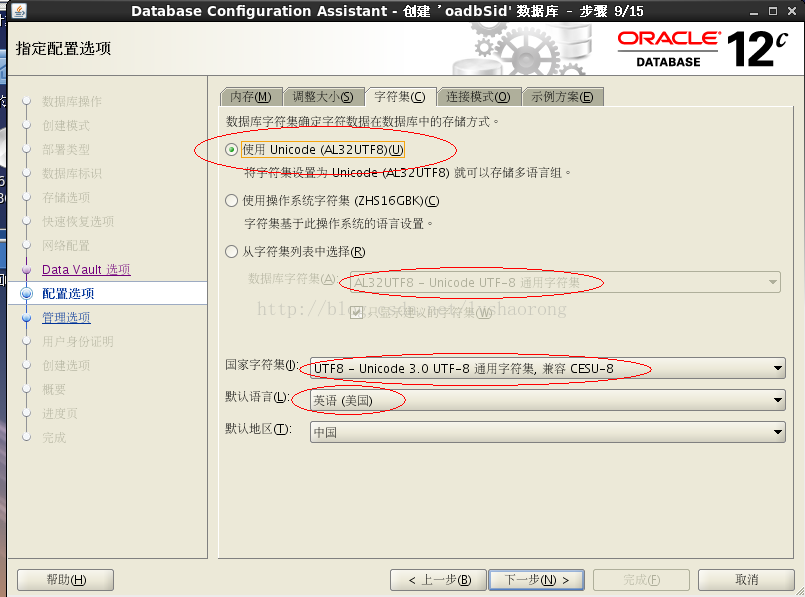Switch to the 调整大小(S) tab
This screenshot has height=597, width=805.
(x=323, y=97)
